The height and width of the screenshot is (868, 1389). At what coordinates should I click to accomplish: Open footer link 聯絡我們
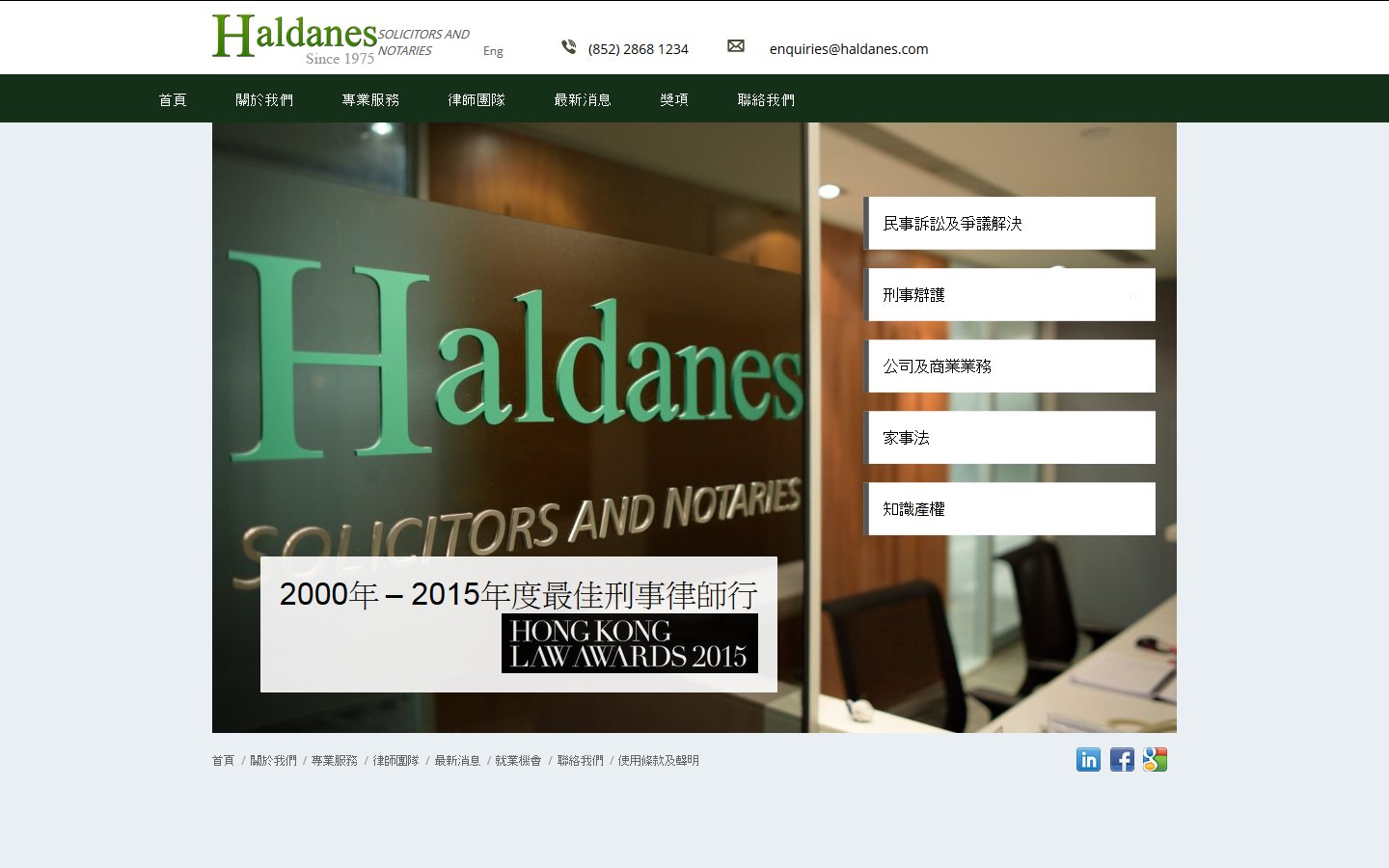tap(580, 761)
